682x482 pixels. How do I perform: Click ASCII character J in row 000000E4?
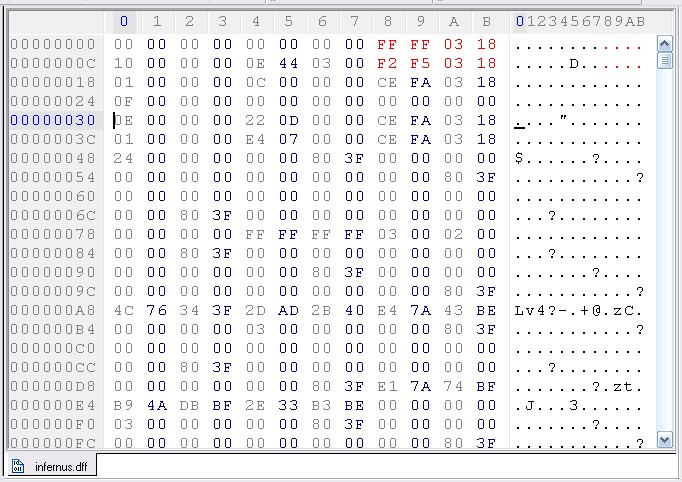[530, 405]
